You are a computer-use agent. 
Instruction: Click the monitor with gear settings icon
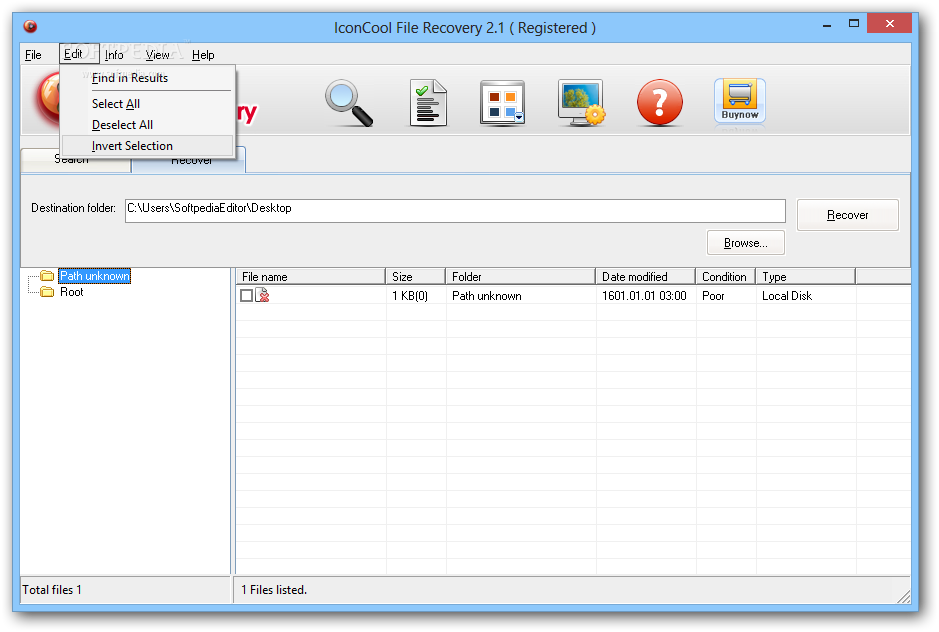point(581,102)
